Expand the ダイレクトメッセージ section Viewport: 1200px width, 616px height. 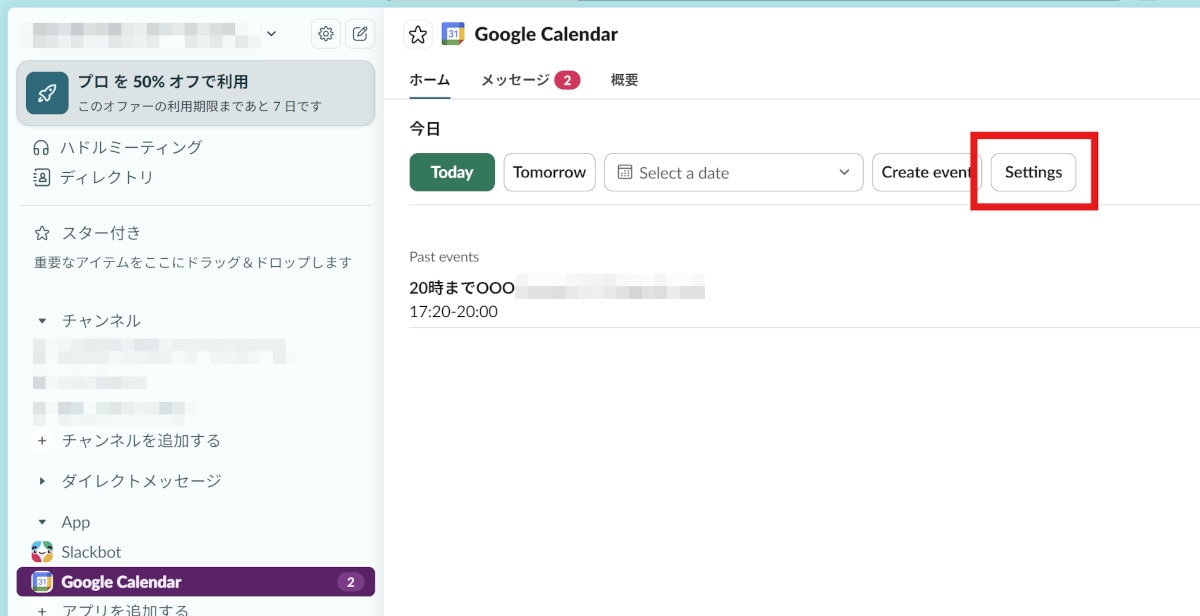coord(42,481)
